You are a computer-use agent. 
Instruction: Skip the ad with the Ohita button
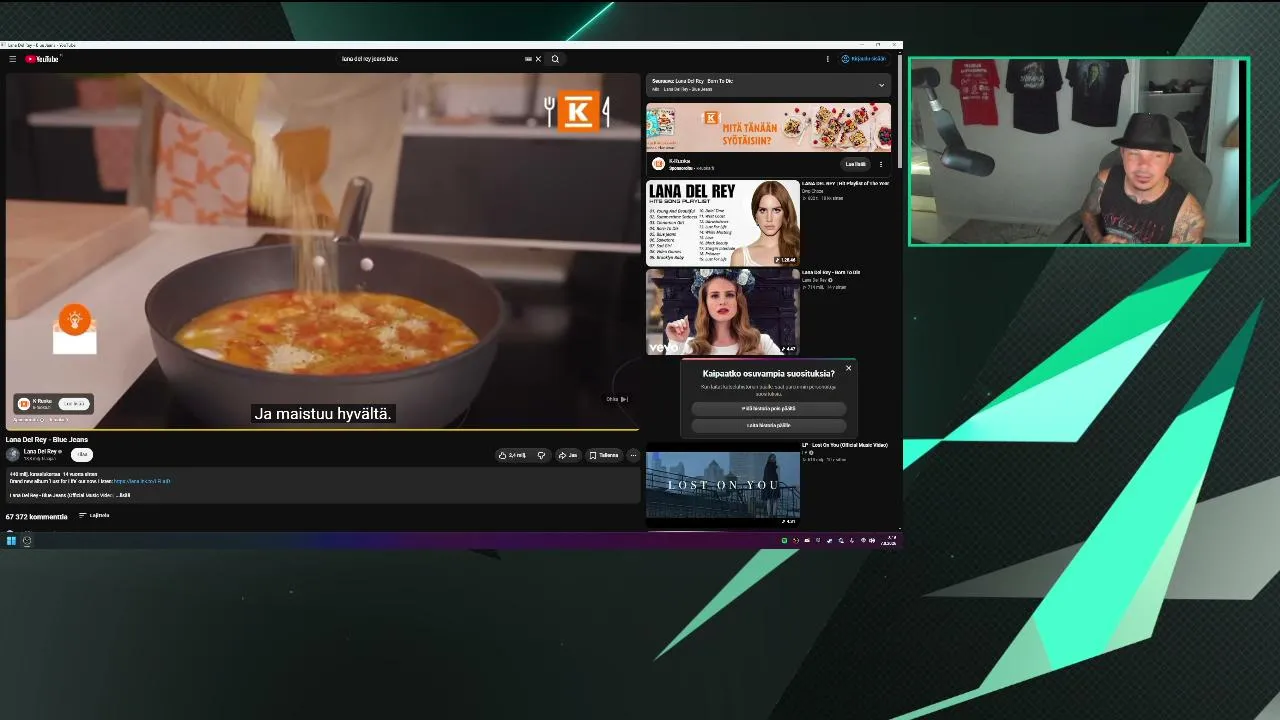click(617, 399)
